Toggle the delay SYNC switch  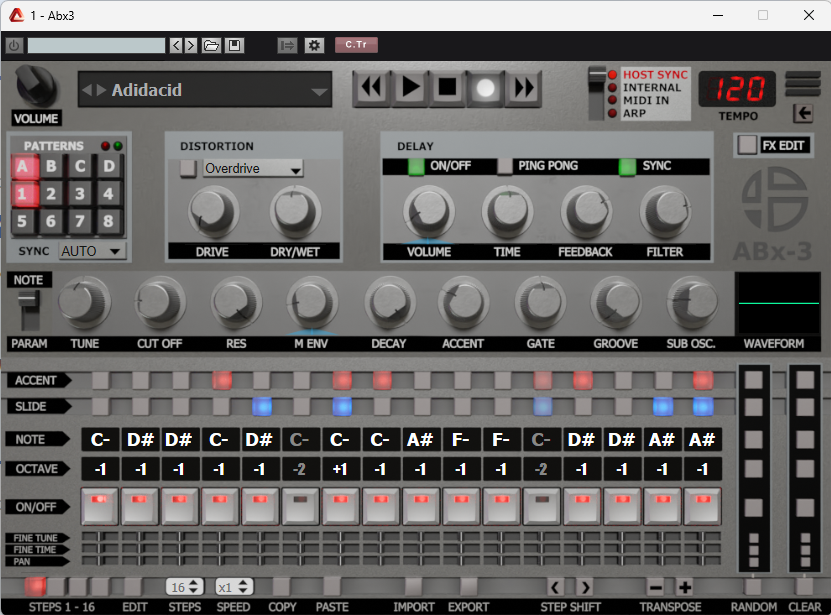pyautogui.click(x=627, y=166)
